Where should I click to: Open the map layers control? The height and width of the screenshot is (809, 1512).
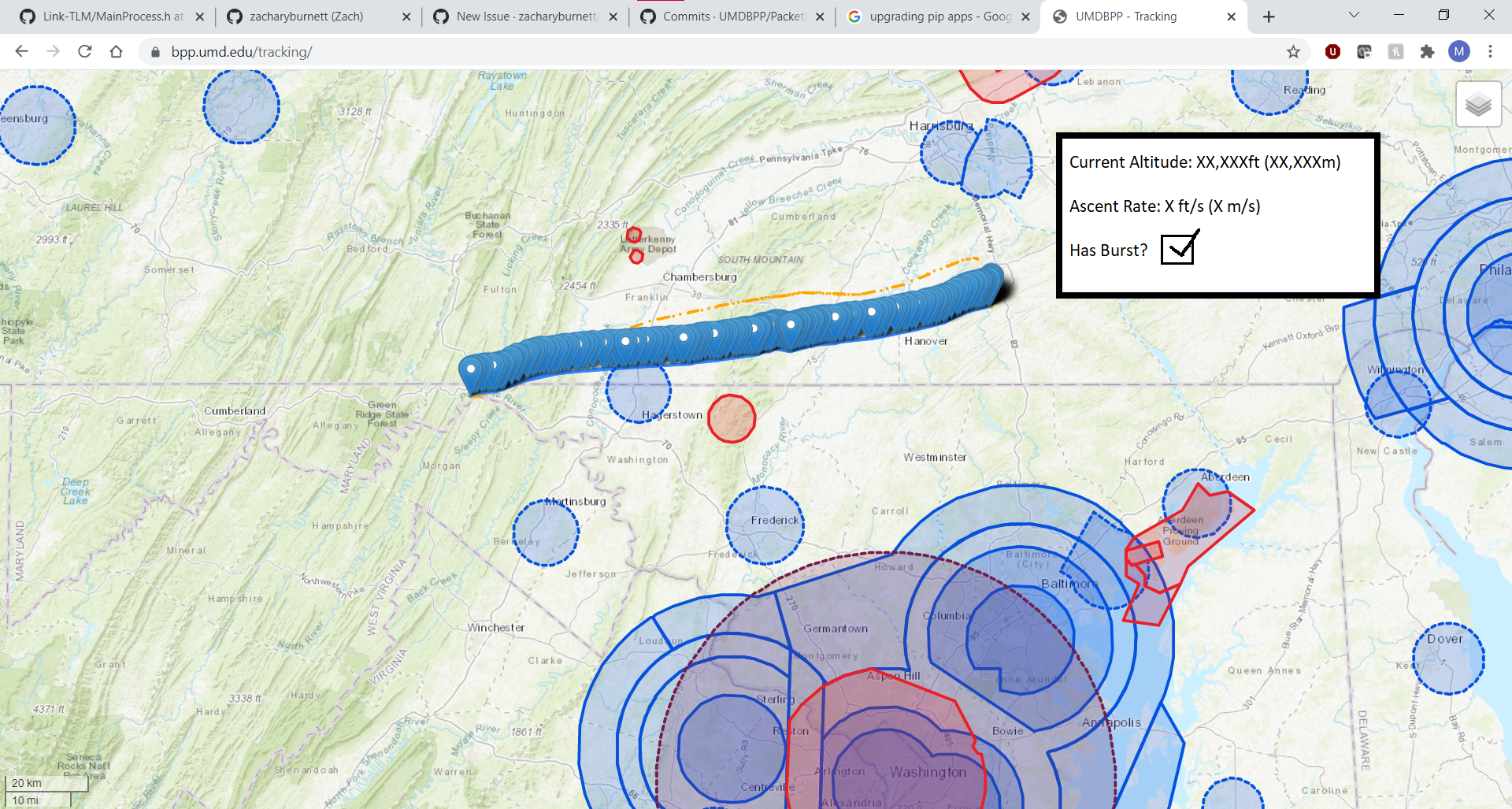tap(1478, 104)
